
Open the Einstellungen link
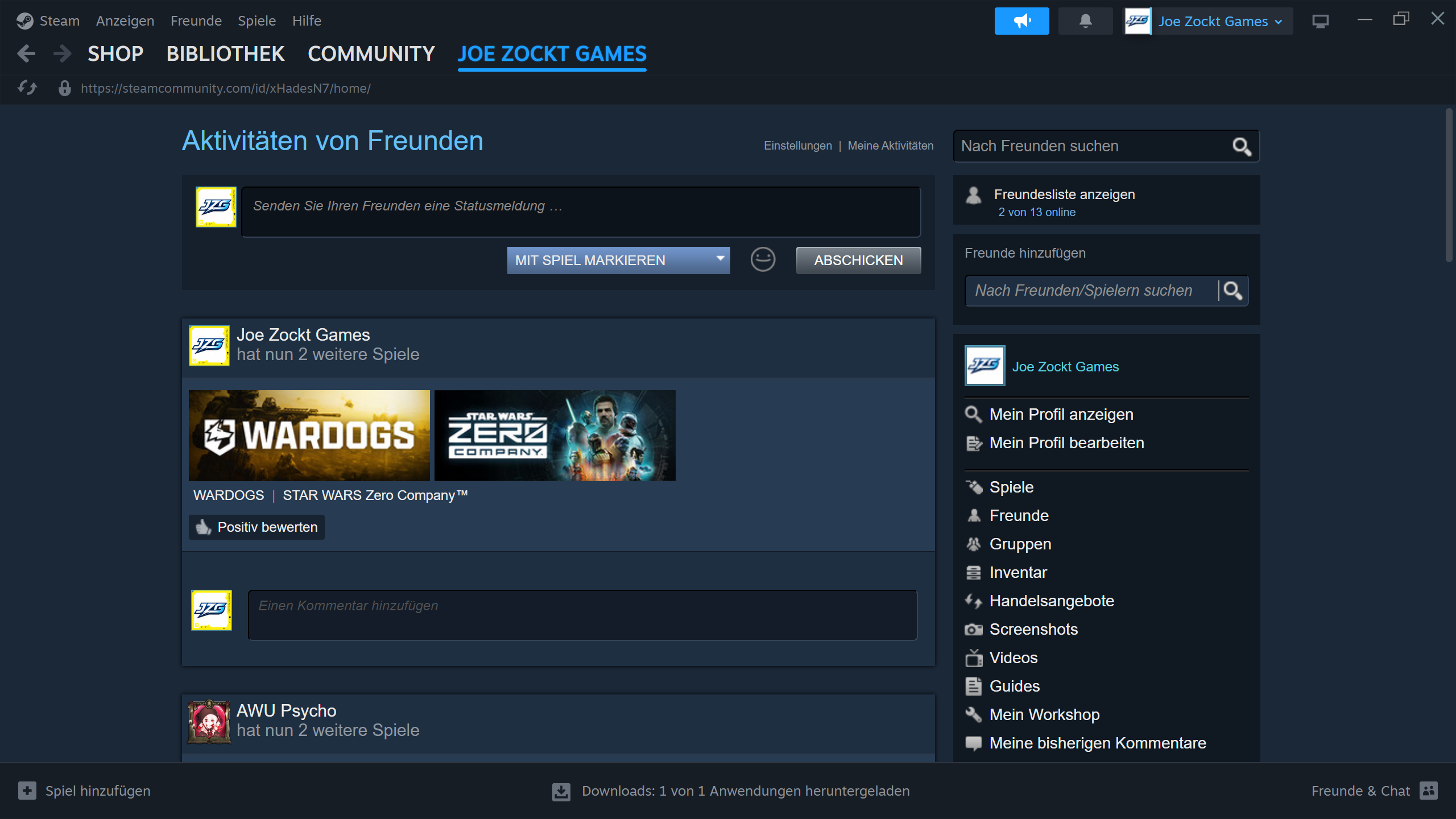(797, 146)
